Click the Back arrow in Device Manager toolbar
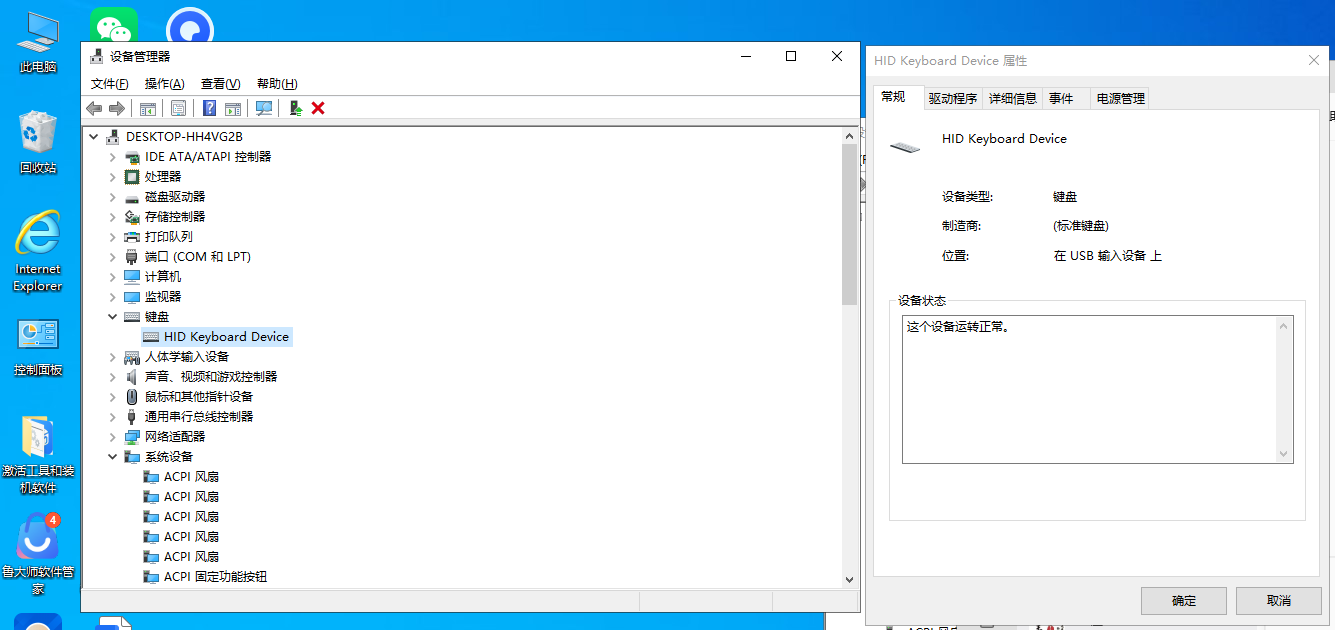Viewport: 1335px width, 630px height. pyautogui.click(x=94, y=108)
